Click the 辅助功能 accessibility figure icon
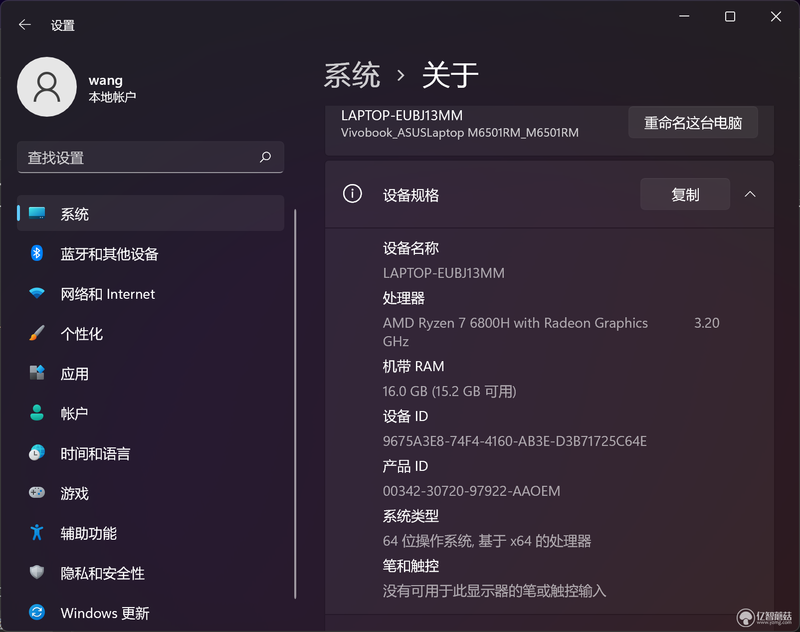Screen dimensions: 800x632 (x=37, y=532)
